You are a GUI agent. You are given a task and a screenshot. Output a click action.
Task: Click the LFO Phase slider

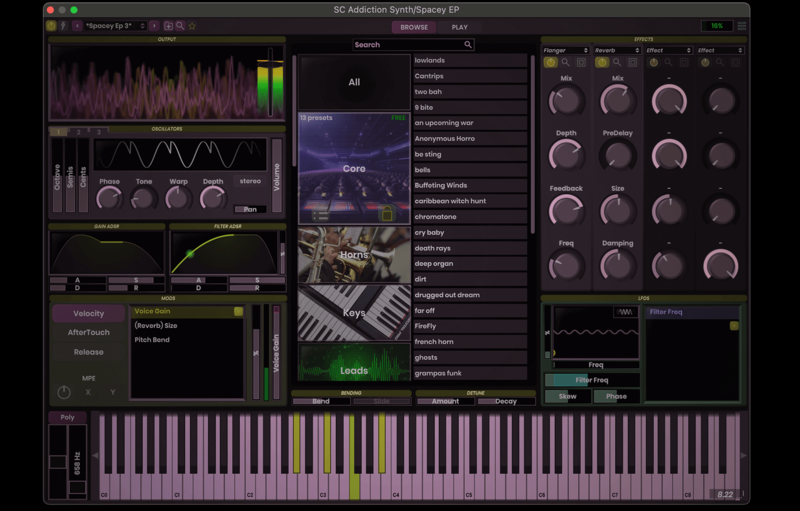tap(616, 396)
